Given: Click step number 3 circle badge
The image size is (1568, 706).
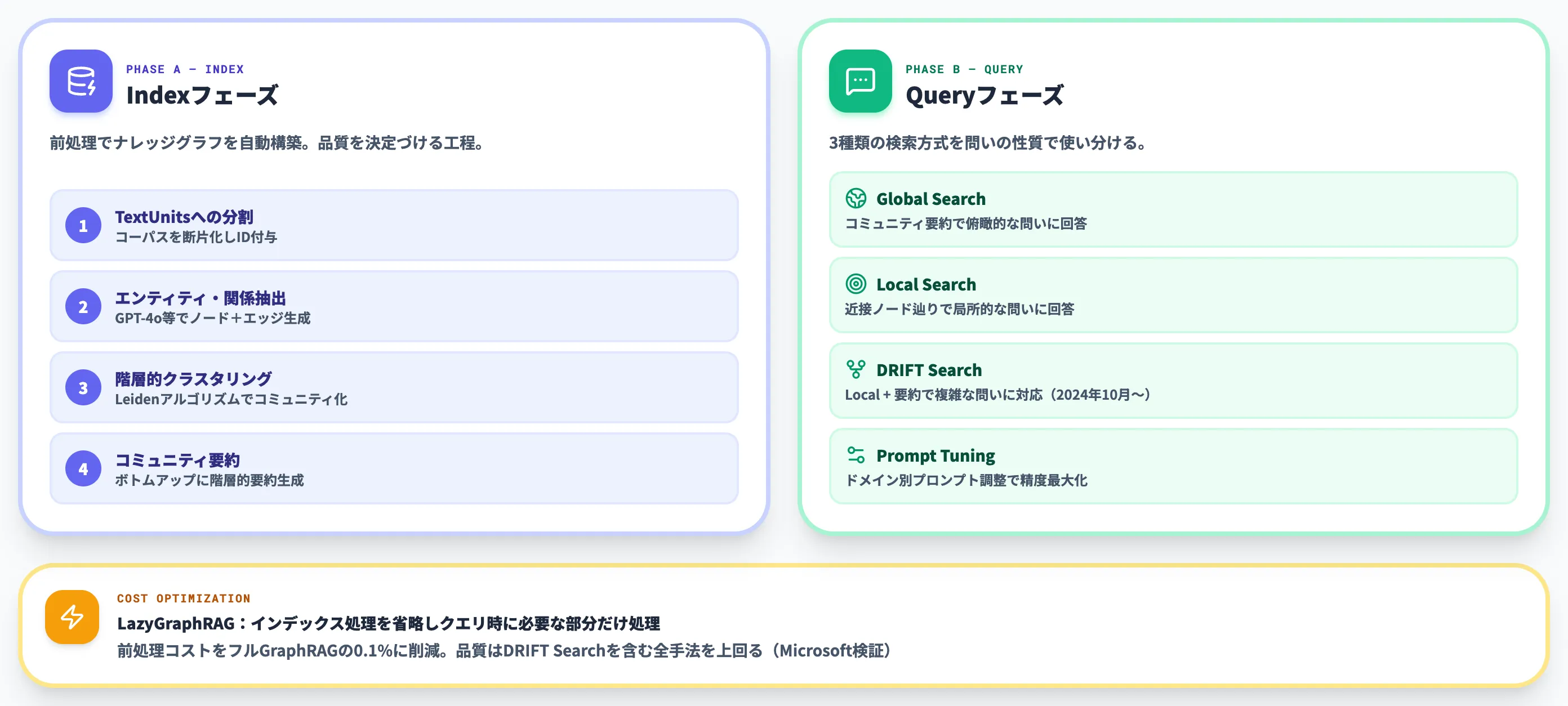Looking at the screenshot, I should coord(83,388).
